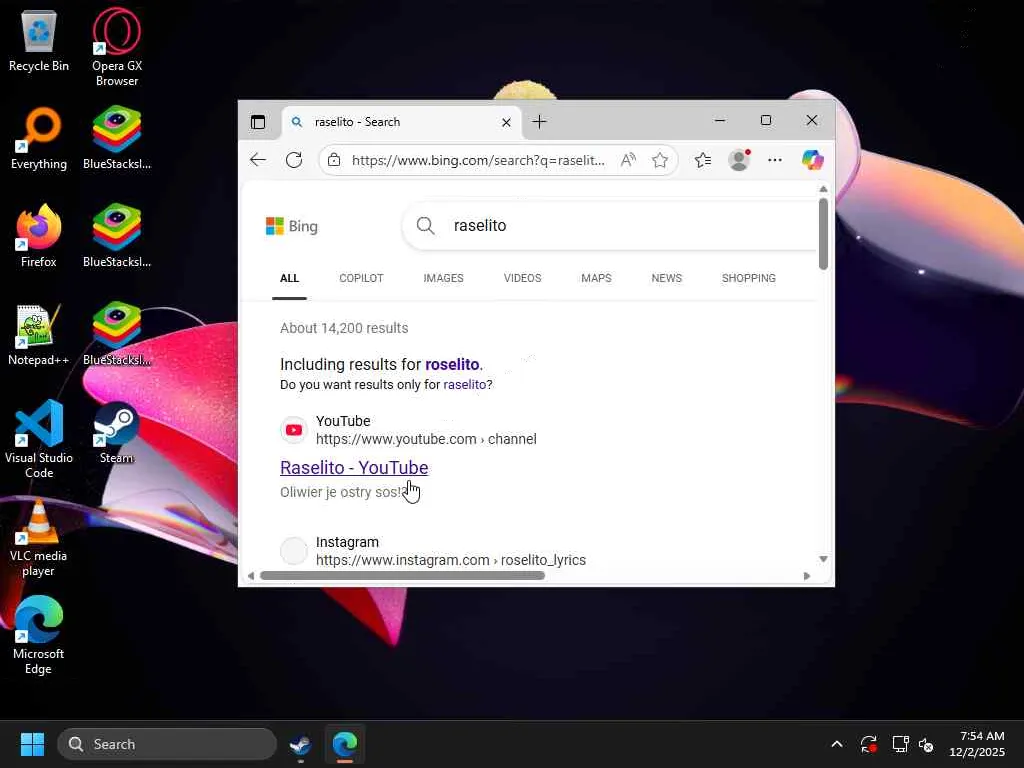
Task: Click the vertical scrollbar thumb in Edge
Action: [824, 233]
